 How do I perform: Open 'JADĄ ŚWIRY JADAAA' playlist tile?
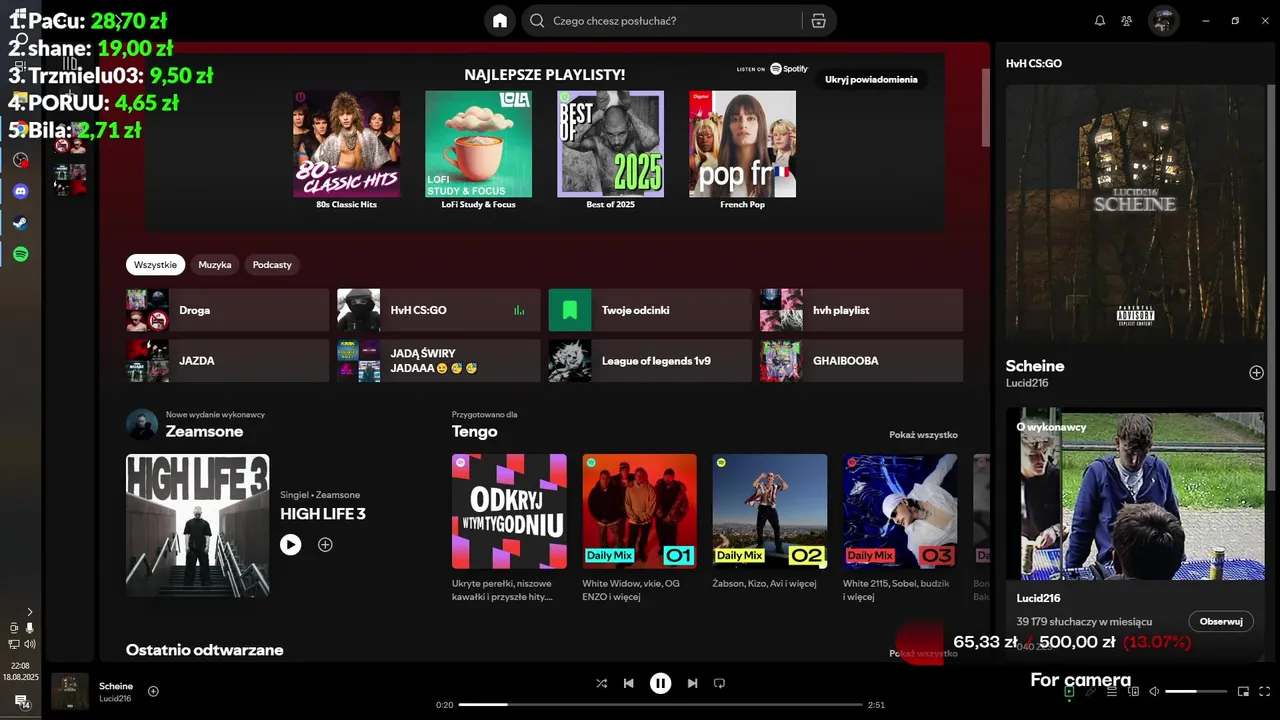(x=438, y=361)
